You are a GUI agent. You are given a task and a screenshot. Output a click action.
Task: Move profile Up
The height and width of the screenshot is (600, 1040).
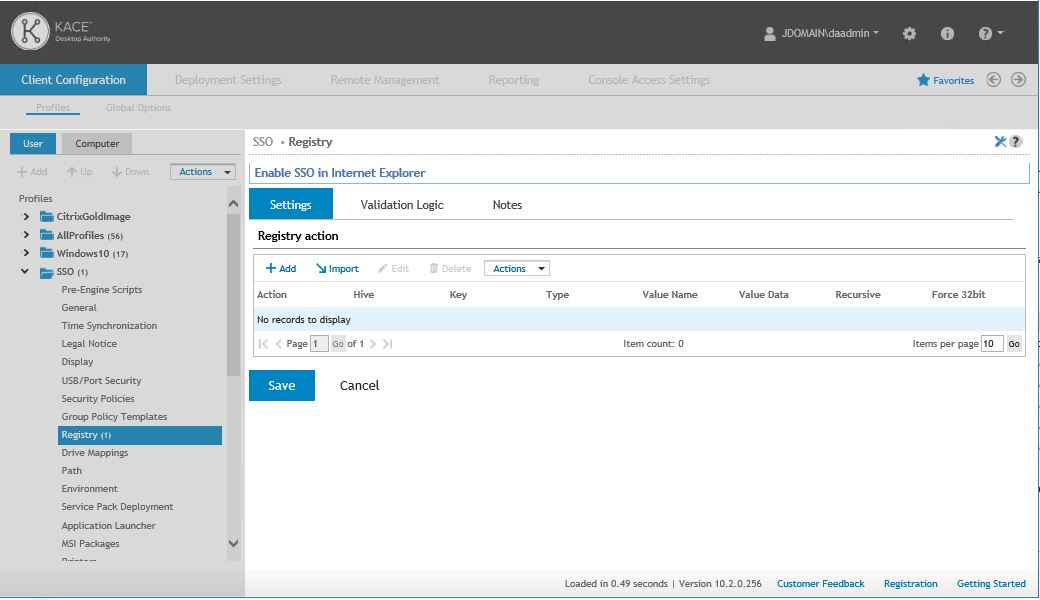click(79, 172)
